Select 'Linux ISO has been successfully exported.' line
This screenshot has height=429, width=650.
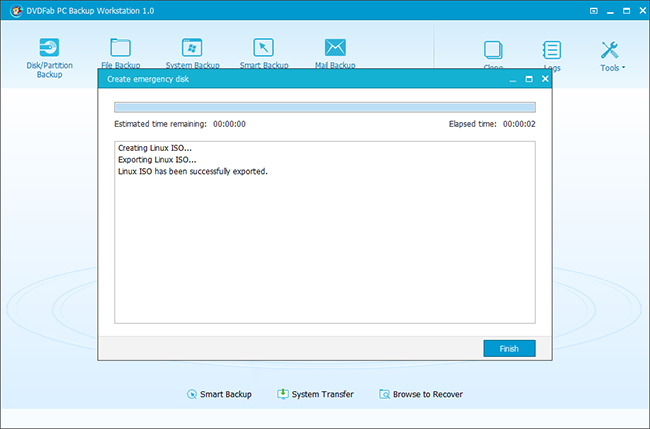pyautogui.click(x=193, y=171)
